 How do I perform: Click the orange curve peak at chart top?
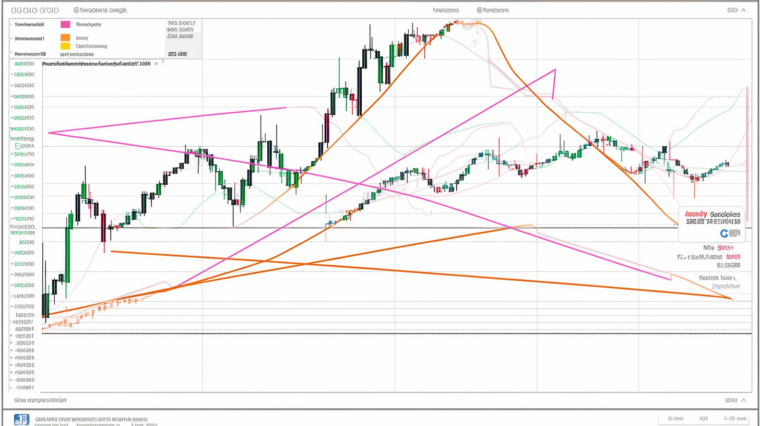460,23
